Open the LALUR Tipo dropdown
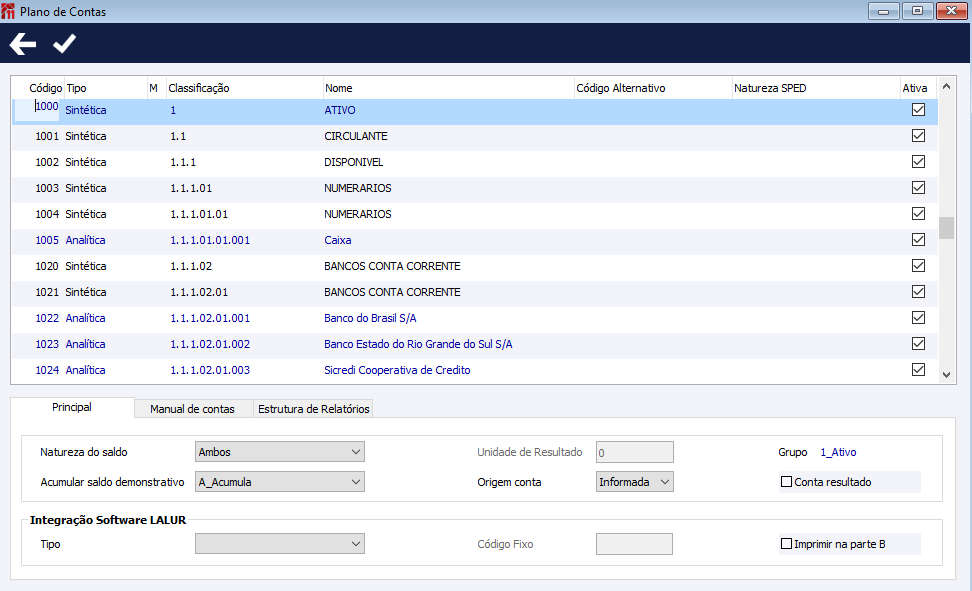Image resolution: width=972 pixels, height=591 pixels. click(x=280, y=544)
